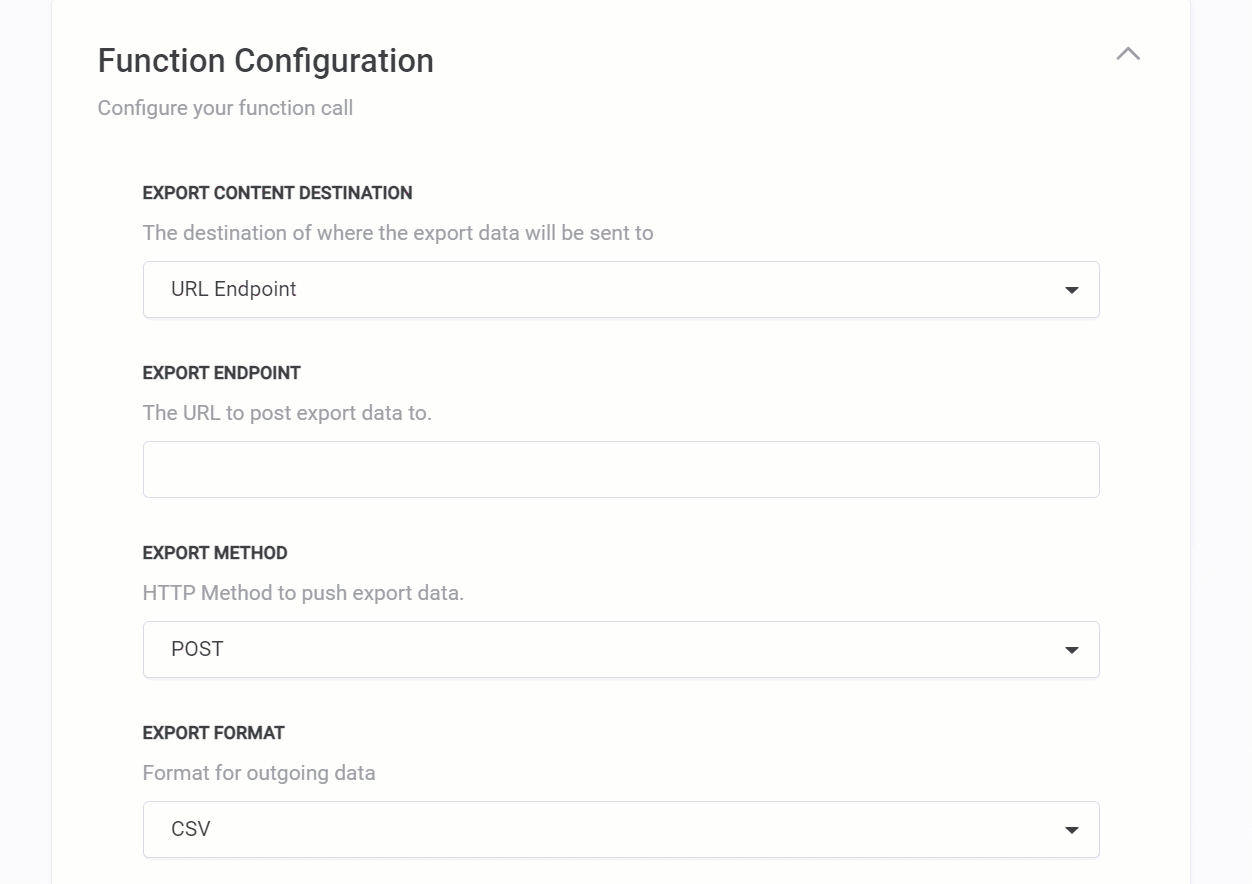Click 'The URL to post export data to' text
This screenshot has height=884, width=1252.
[x=287, y=413]
